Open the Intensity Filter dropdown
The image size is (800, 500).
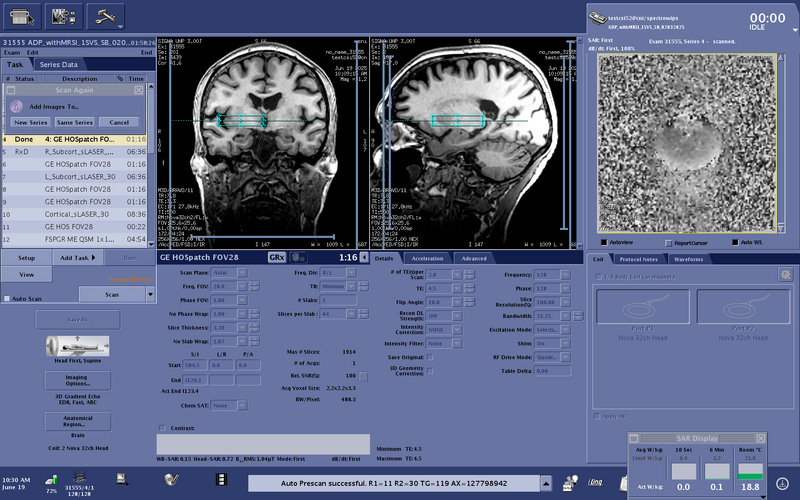coord(457,344)
